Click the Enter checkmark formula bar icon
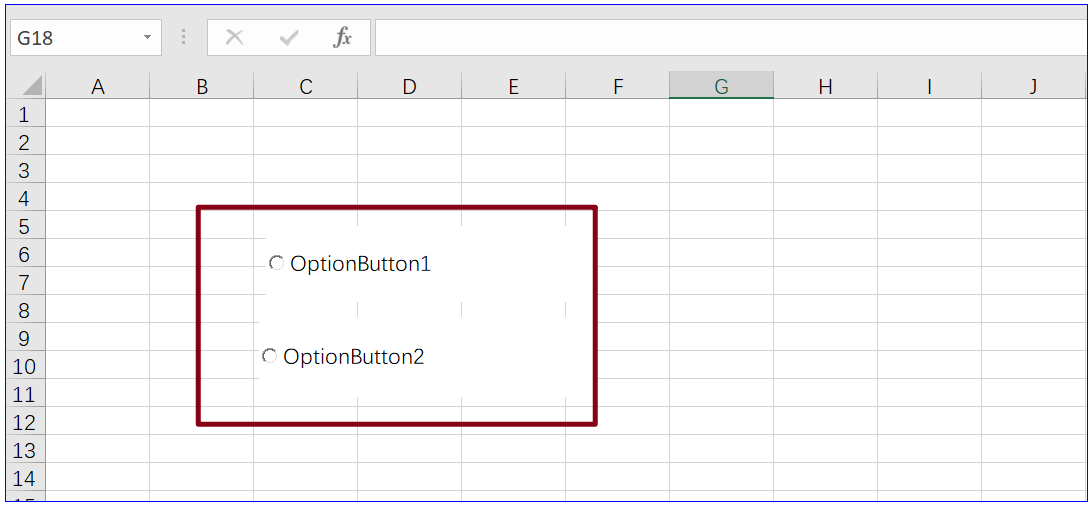 [x=289, y=38]
